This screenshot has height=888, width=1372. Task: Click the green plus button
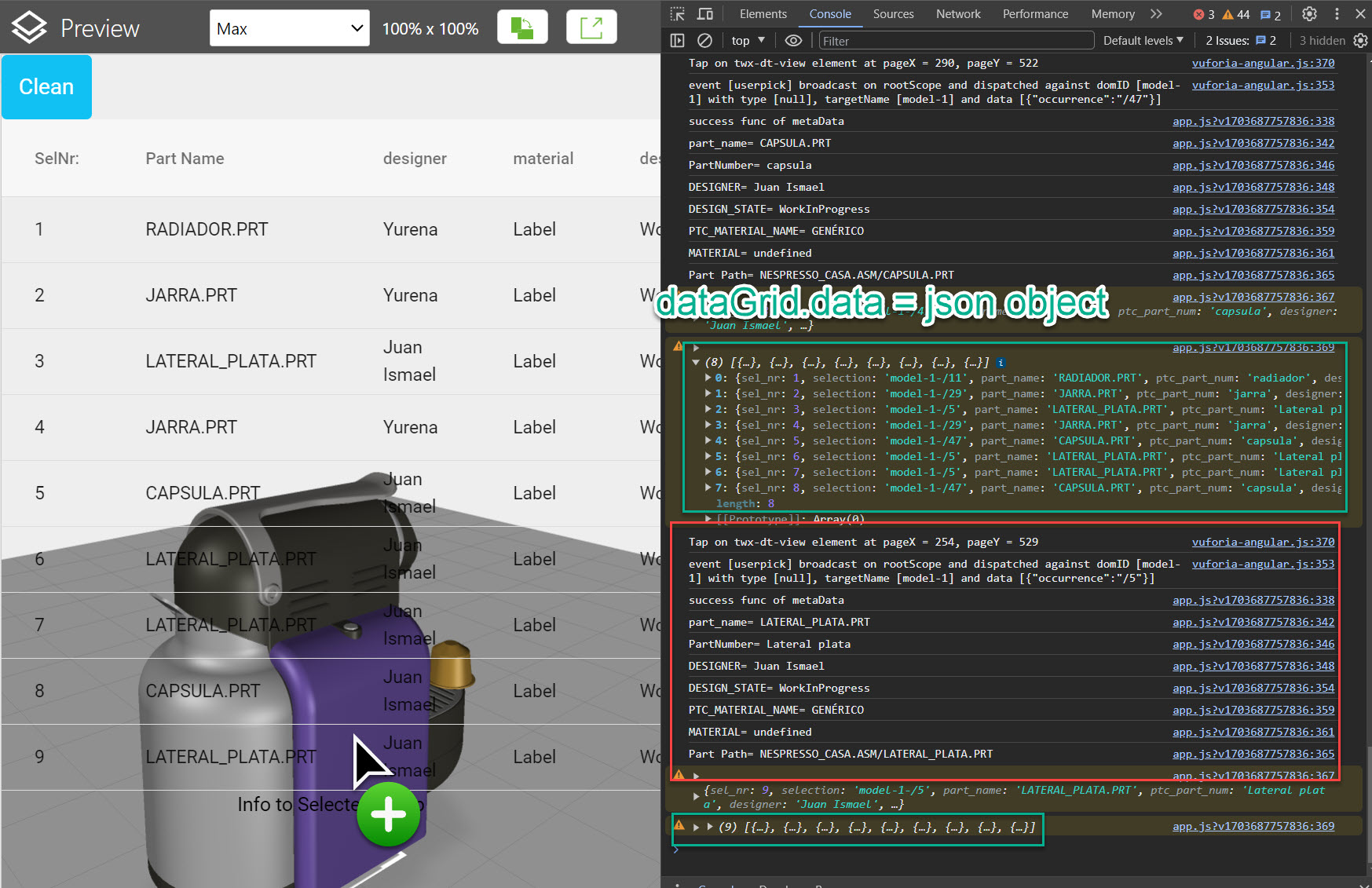tap(388, 814)
